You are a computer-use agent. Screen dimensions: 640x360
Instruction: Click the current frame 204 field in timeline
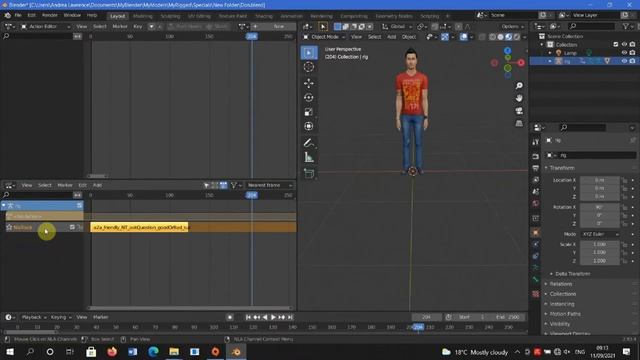click(426, 317)
